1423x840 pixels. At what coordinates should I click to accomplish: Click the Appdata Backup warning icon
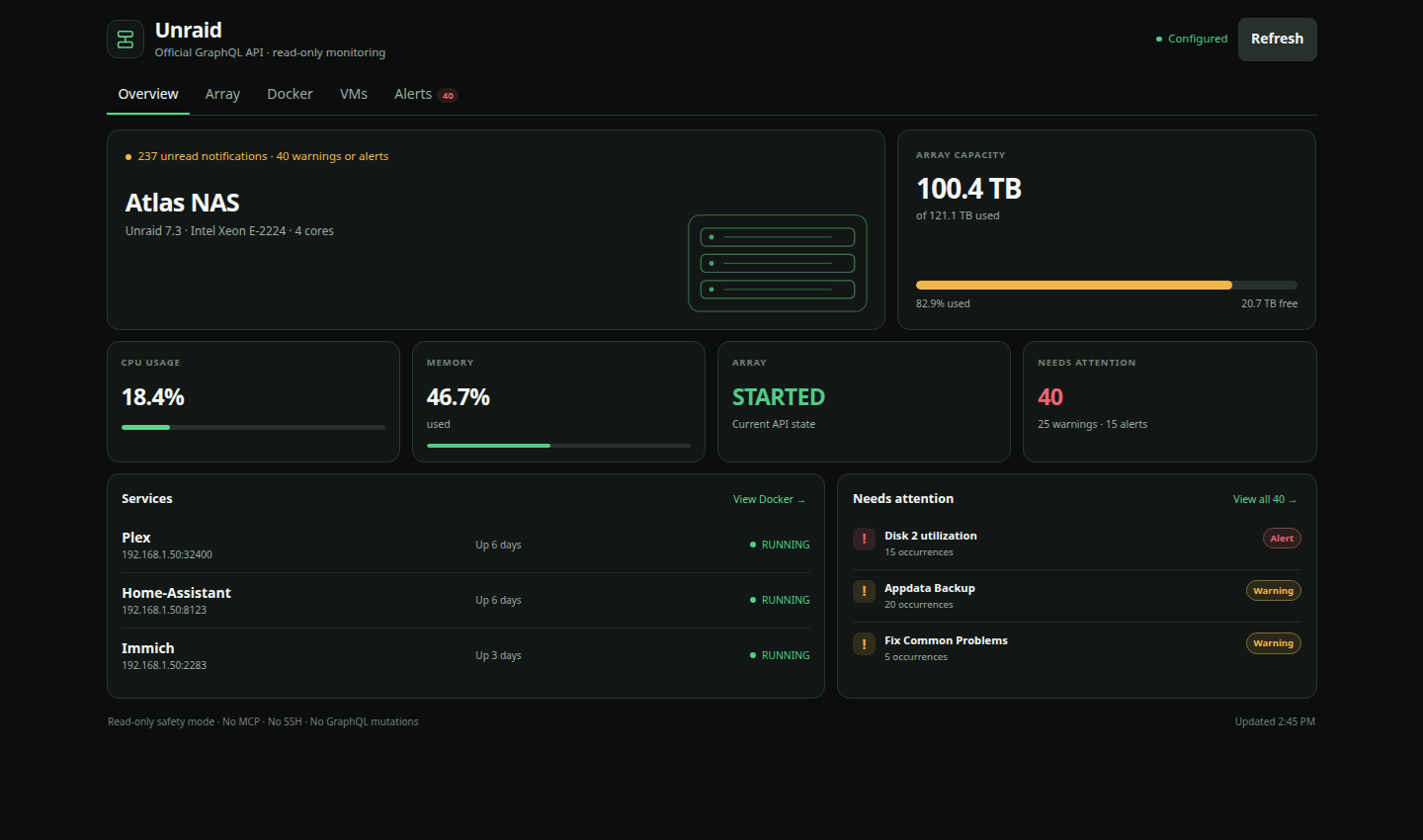(864, 591)
